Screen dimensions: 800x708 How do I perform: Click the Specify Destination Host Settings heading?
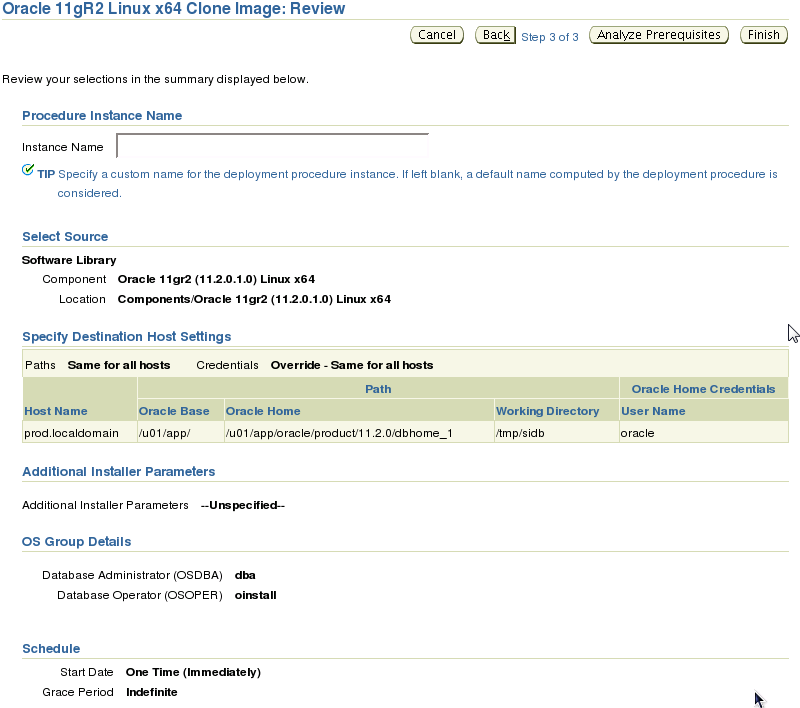[127, 337]
